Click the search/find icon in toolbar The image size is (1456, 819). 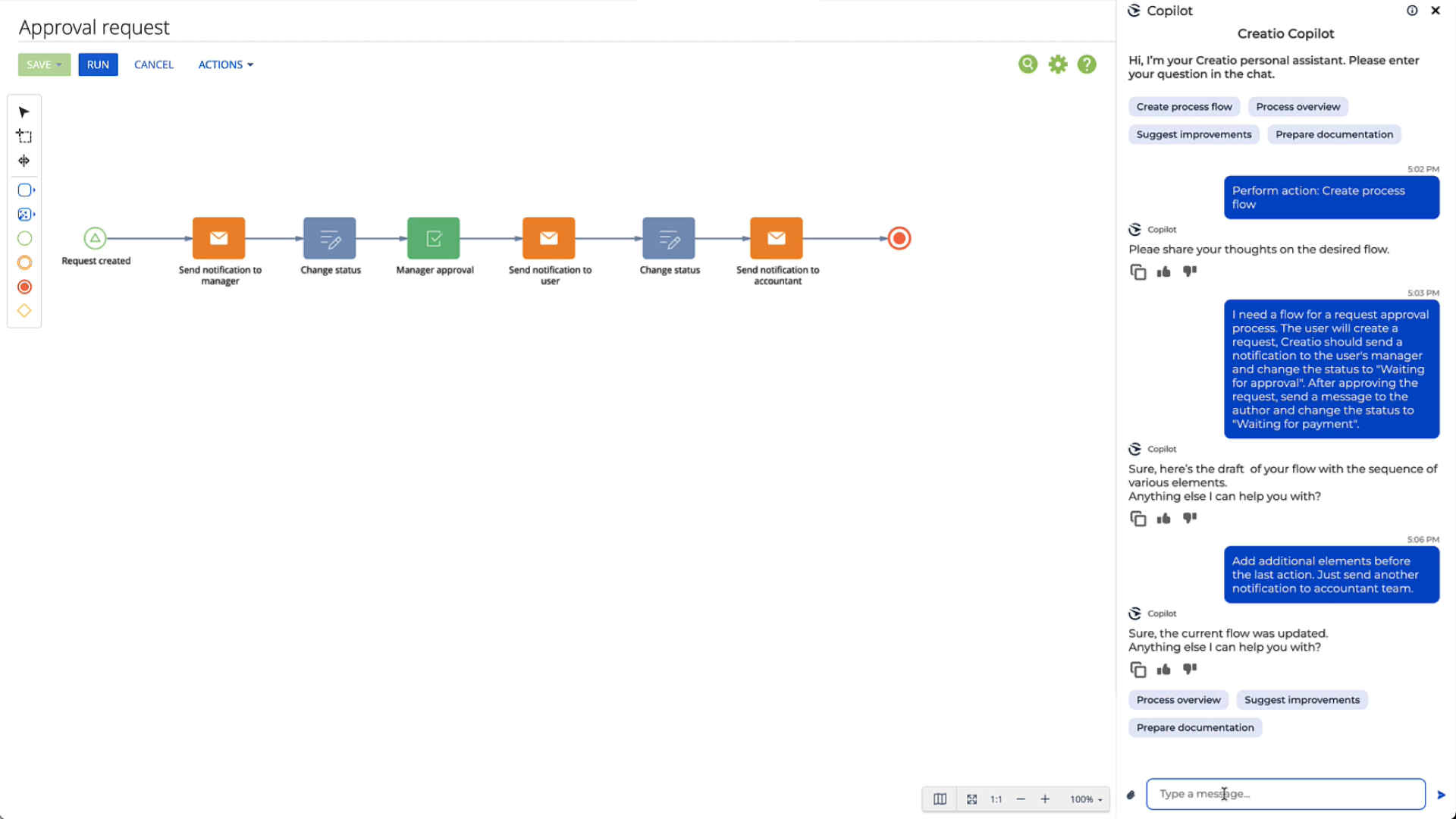(1028, 64)
